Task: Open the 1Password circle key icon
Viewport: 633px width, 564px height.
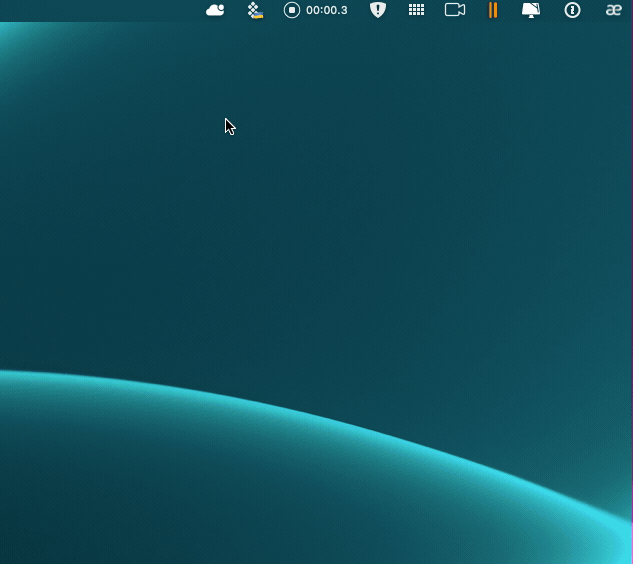Action: pos(572,10)
